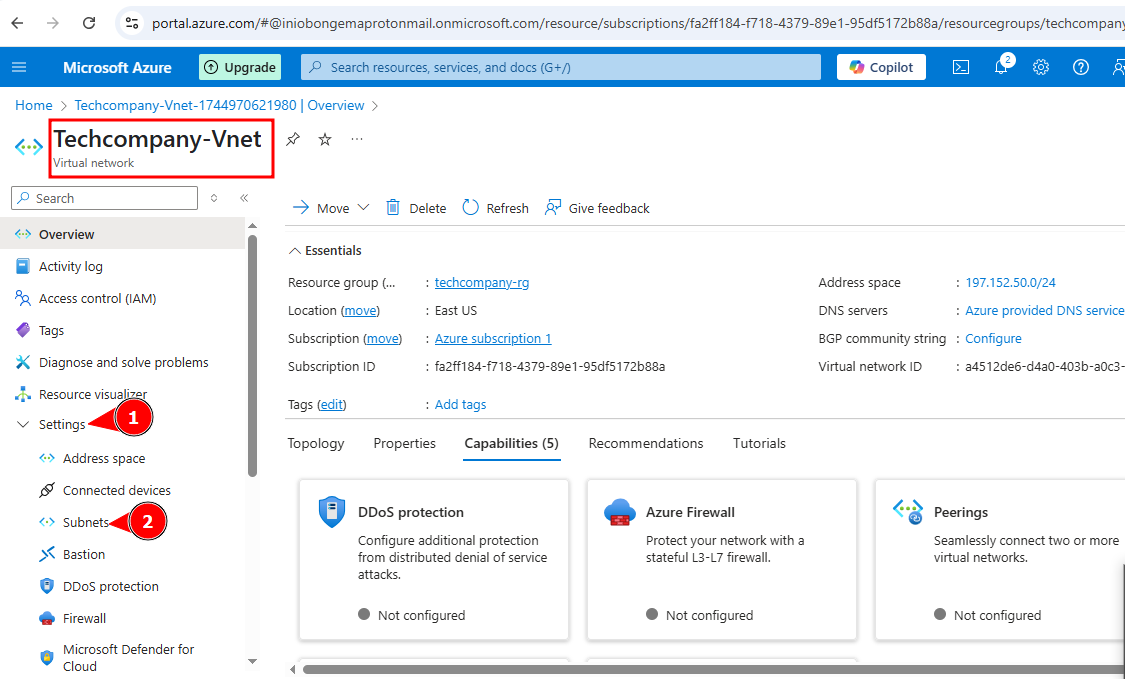Select Overview in the sidebar
The image size is (1125, 679).
pos(123,234)
